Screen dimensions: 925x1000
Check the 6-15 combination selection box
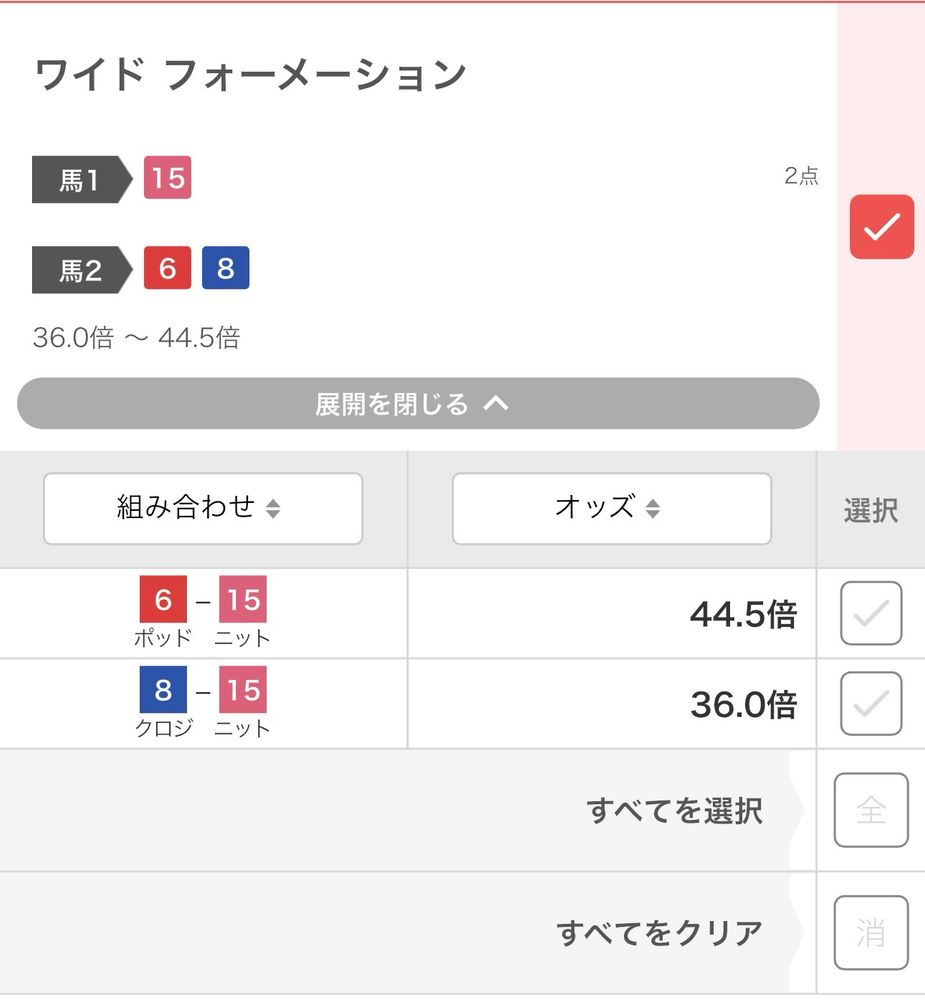[x=871, y=613]
